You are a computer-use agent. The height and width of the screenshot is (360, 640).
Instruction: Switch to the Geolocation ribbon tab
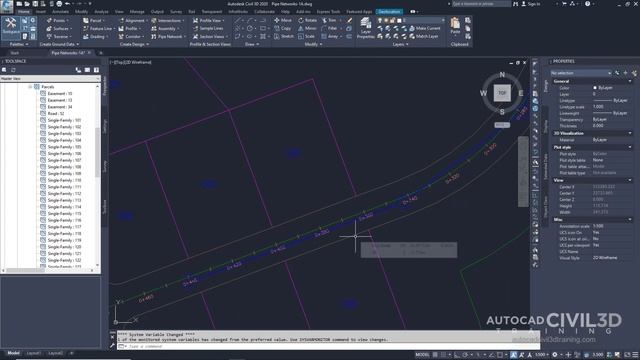pos(389,12)
